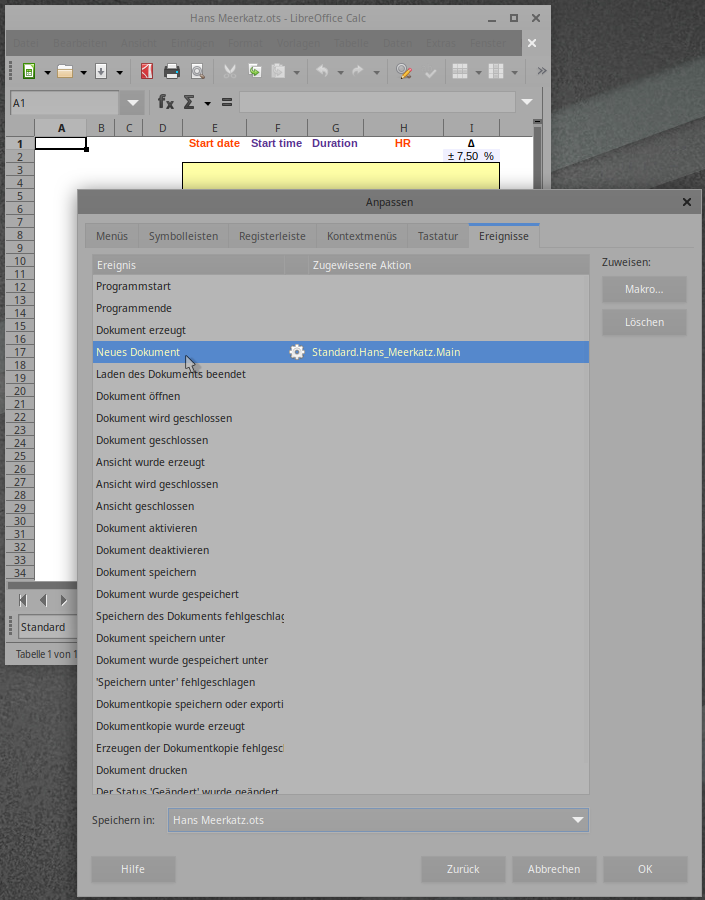The height and width of the screenshot is (900, 705).
Task: Click the New spreadsheet icon in Calc toolbar
Action: click(x=29, y=71)
